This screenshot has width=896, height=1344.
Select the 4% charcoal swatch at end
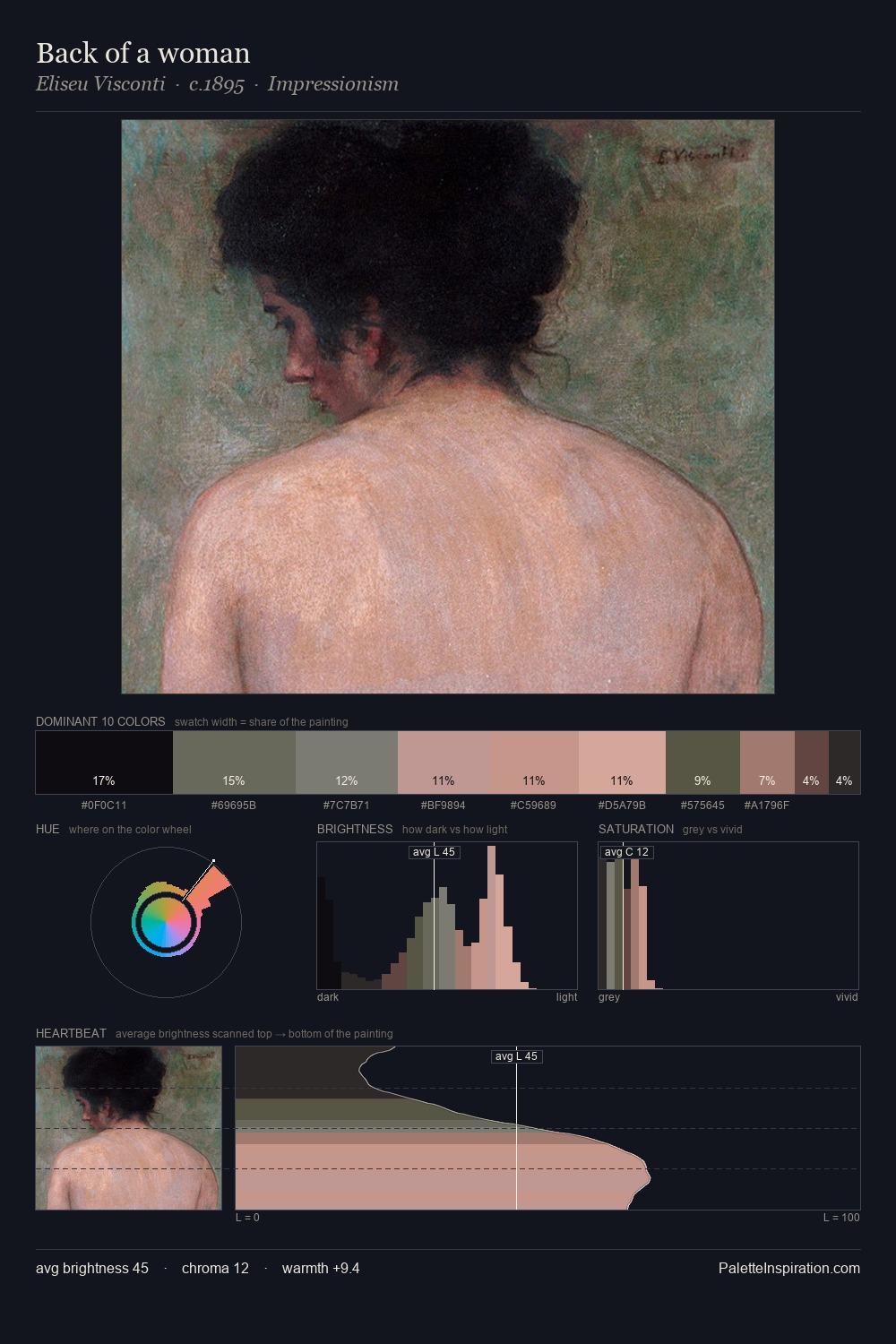844,762
